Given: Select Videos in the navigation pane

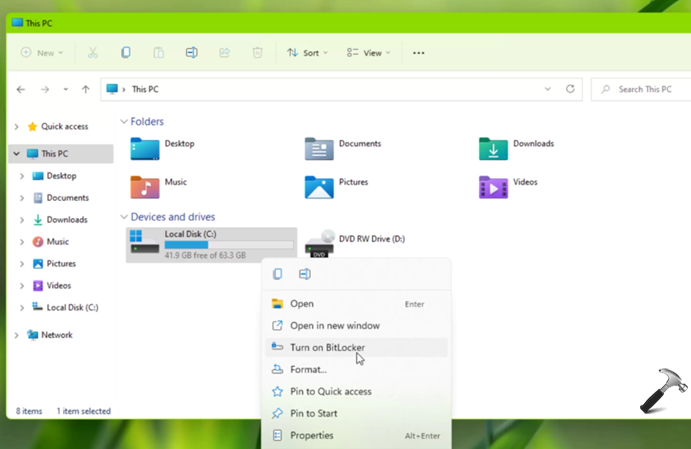Looking at the screenshot, I should (x=59, y=286).
